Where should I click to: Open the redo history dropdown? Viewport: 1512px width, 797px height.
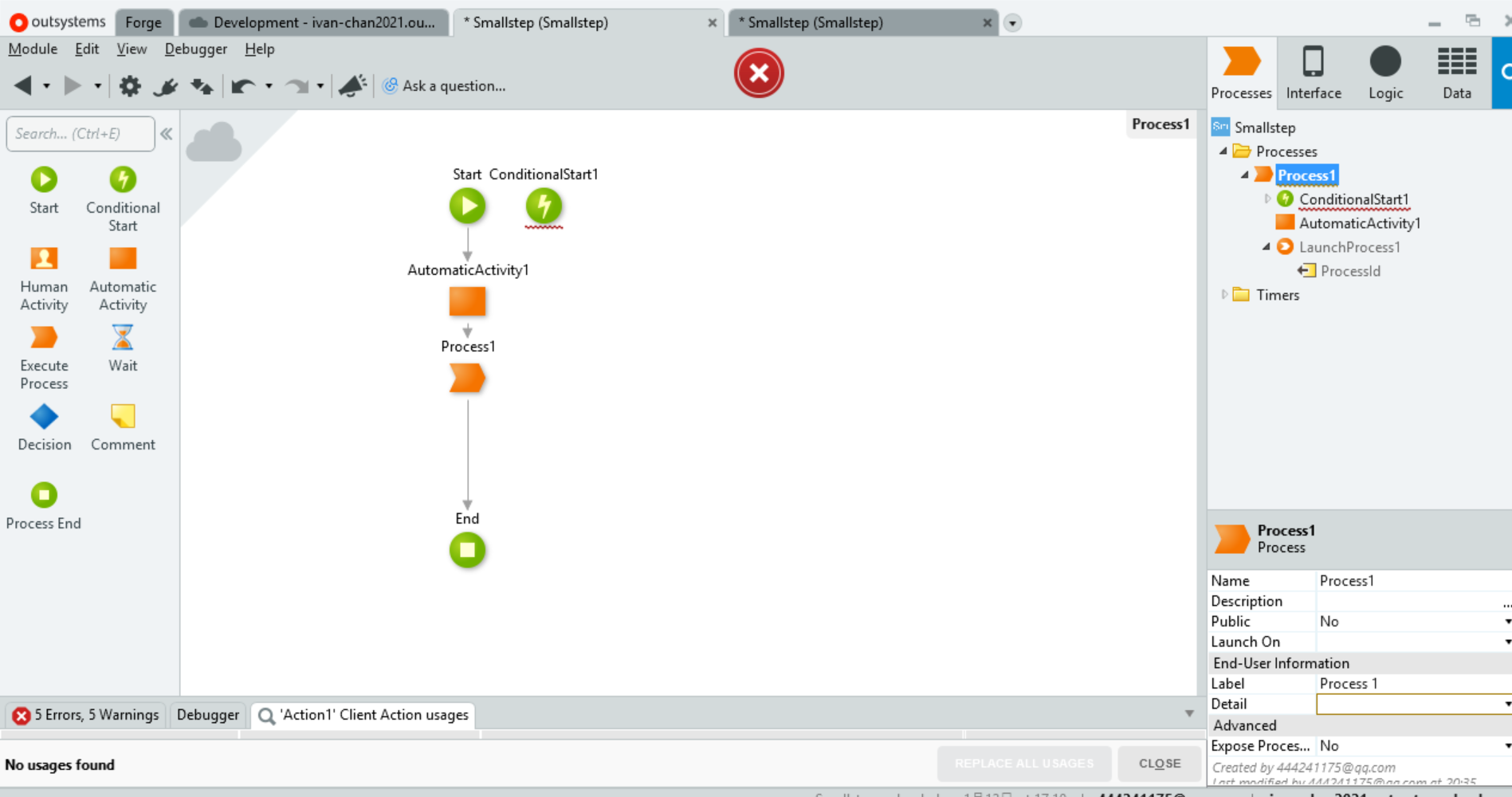tap(320, 86)
